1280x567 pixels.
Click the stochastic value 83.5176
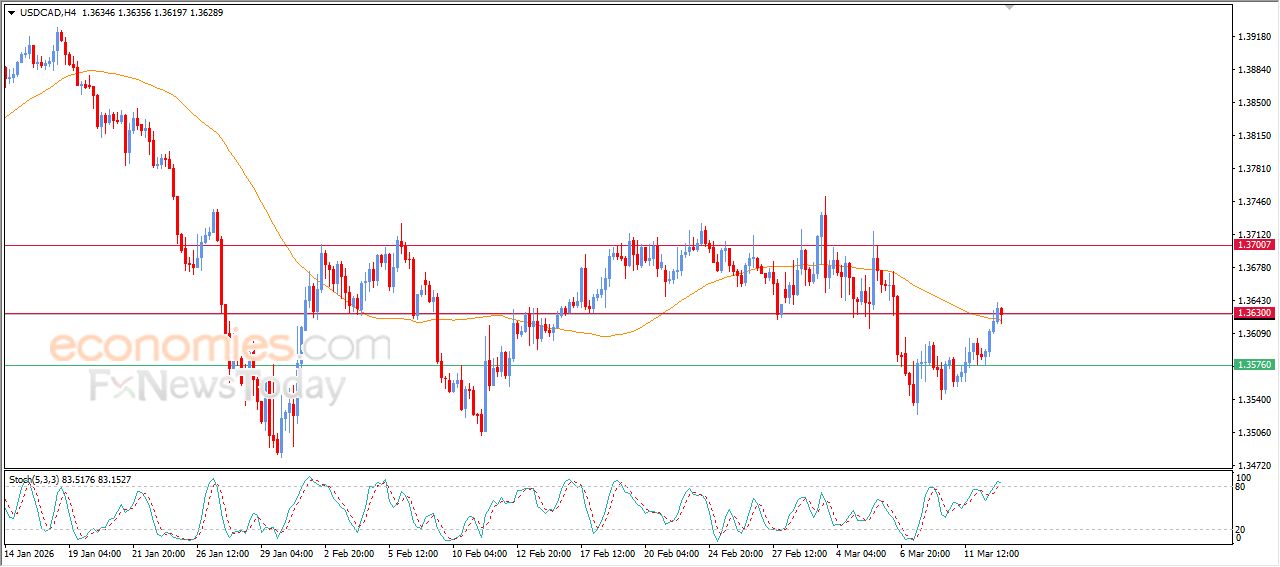pos(79,480)
